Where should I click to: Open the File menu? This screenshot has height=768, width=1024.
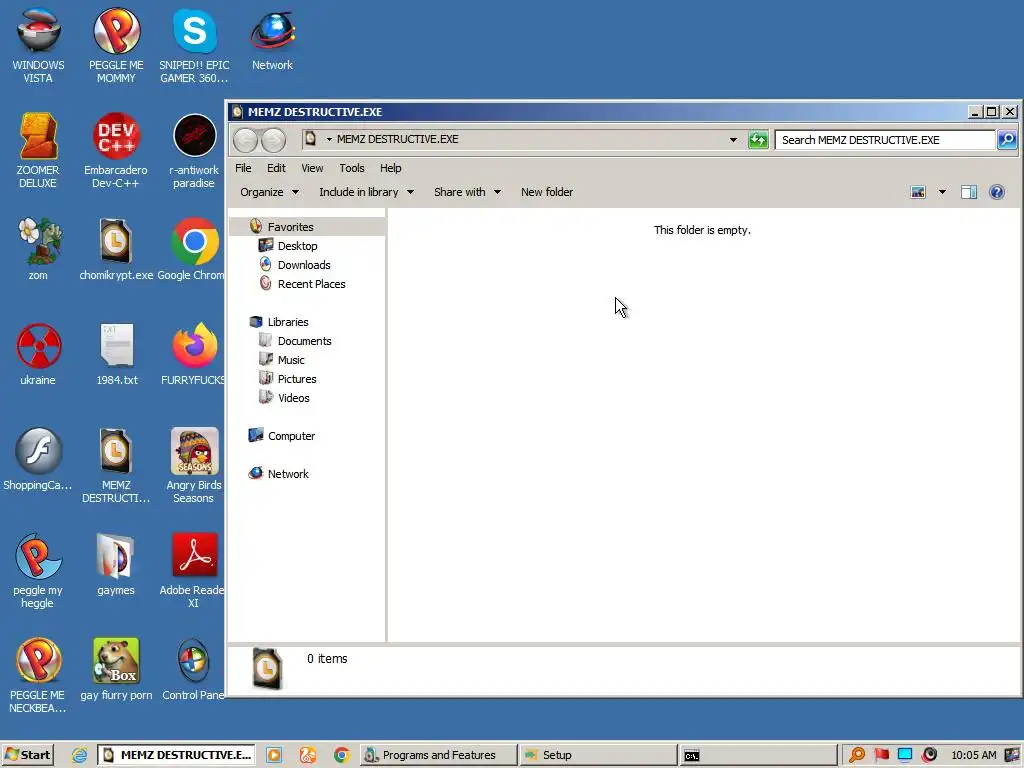tap(243, 168)
